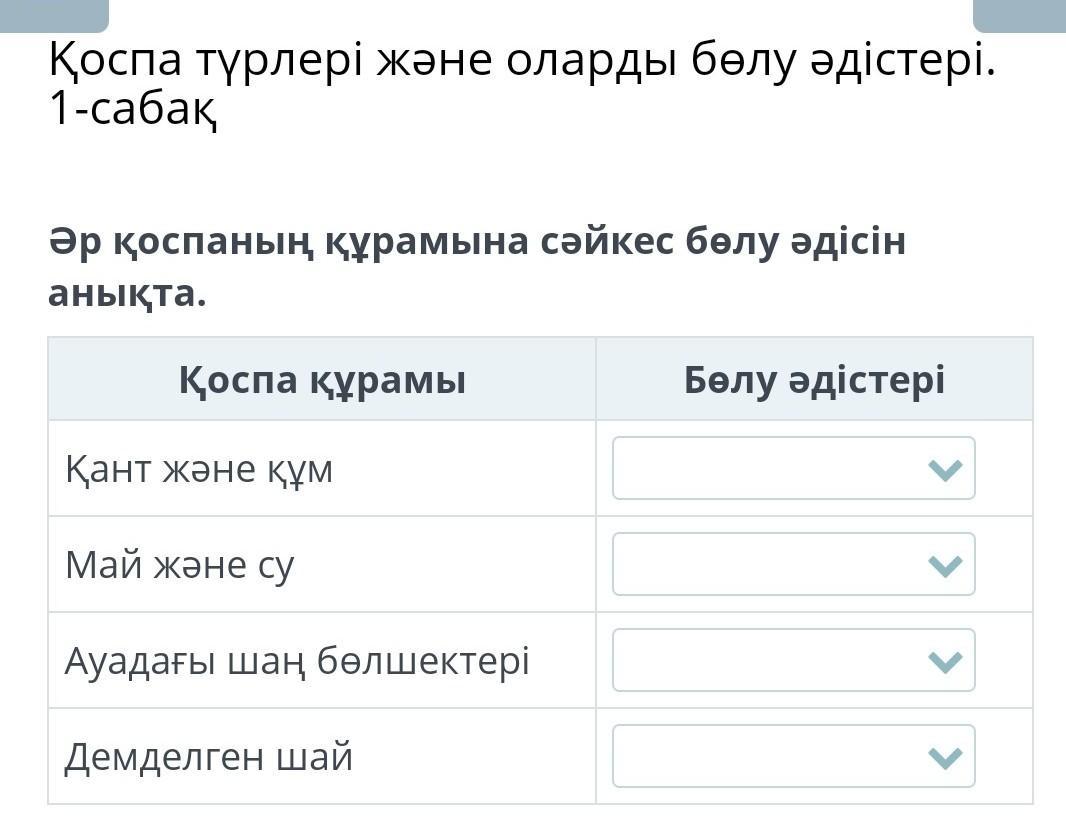Select the Бөлу әдістері column header
The width and height of the screenshot is (1066, 833).
814,379
